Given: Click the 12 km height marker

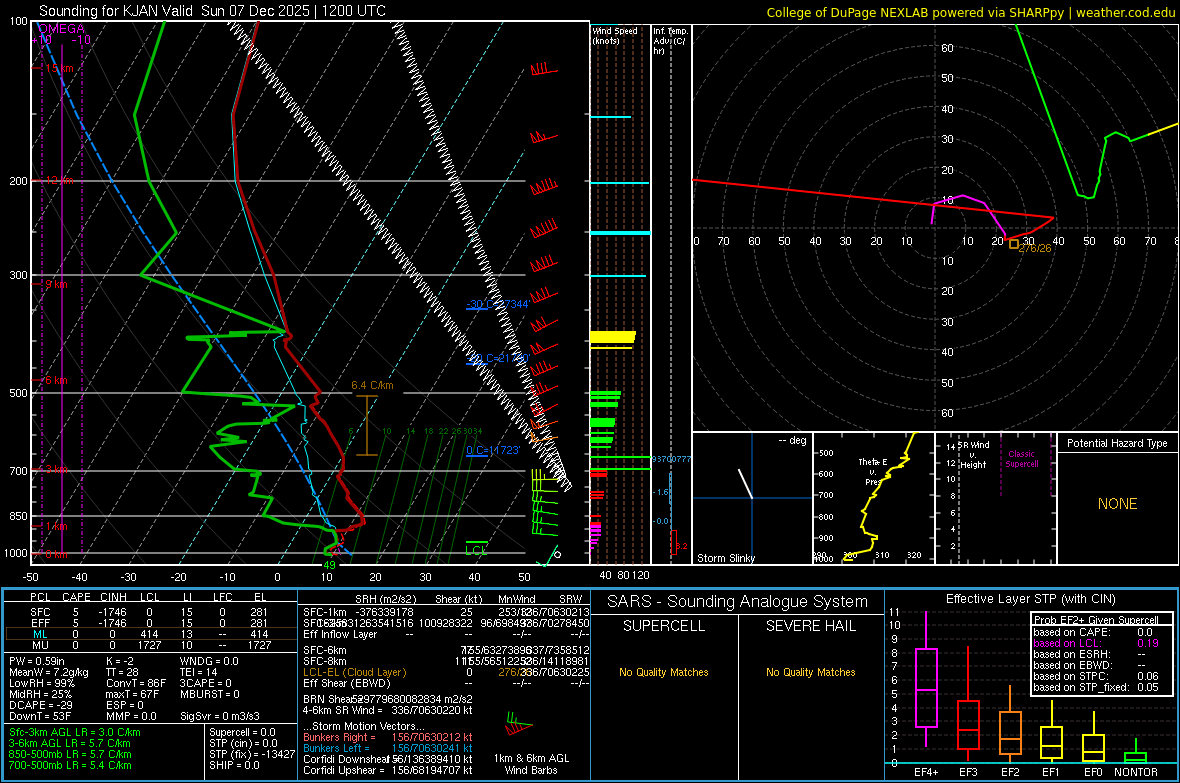Looking at the screenshot, I should click(59, 181).
